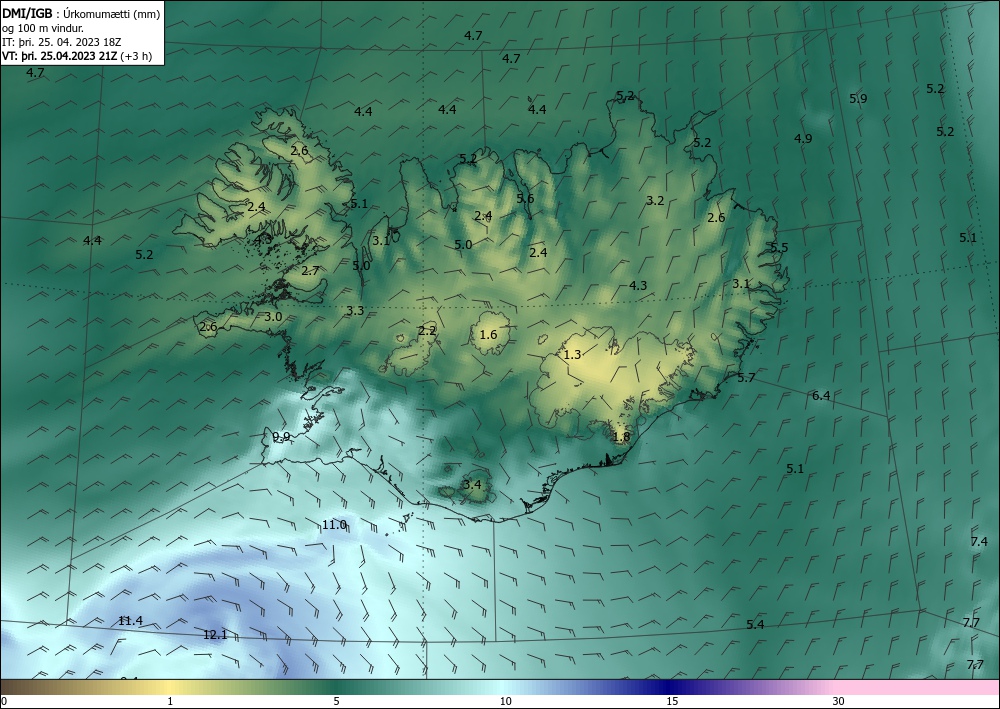Click the 3.2 value in northeast Iceland
The width and height of the screenshot is (1000, 709).
pyautogui.click(x=655, y=200)
